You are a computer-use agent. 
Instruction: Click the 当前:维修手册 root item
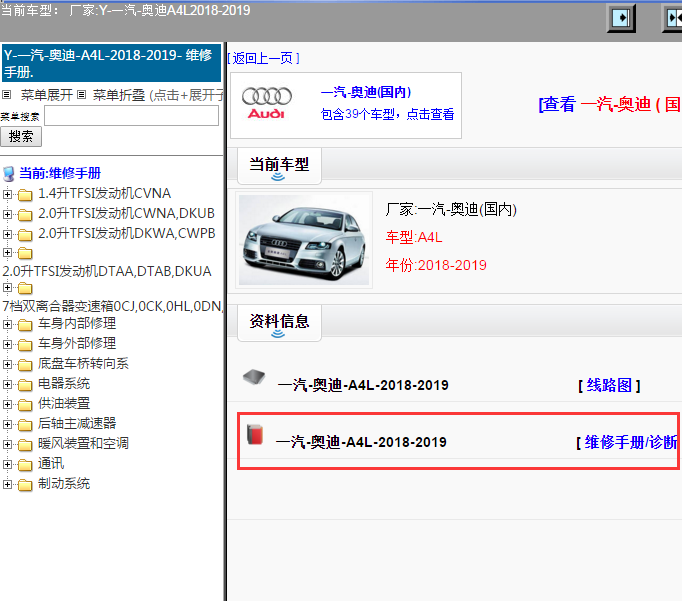click(60, 174)
